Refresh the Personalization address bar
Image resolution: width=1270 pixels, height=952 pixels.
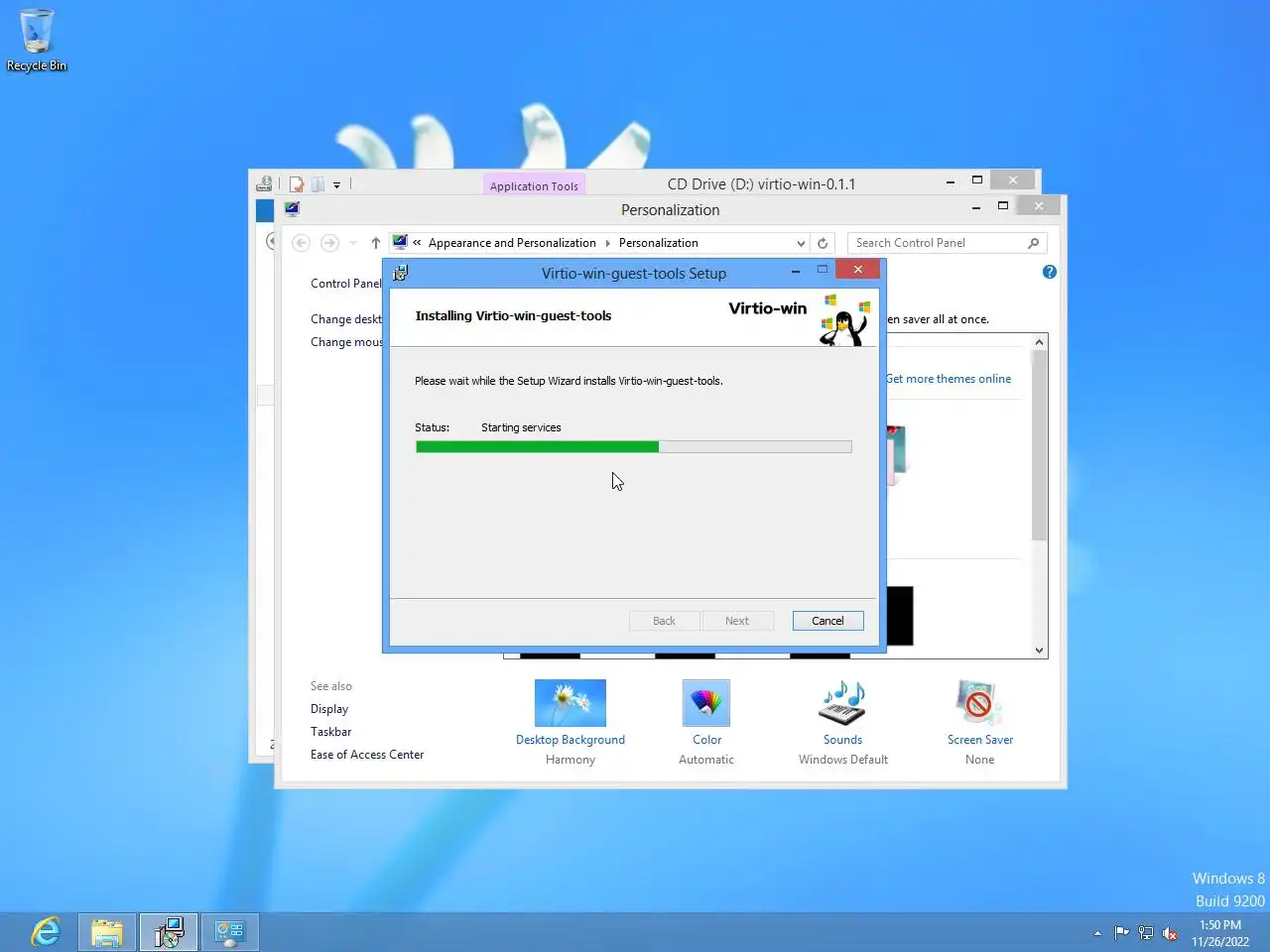pos(823,243)
